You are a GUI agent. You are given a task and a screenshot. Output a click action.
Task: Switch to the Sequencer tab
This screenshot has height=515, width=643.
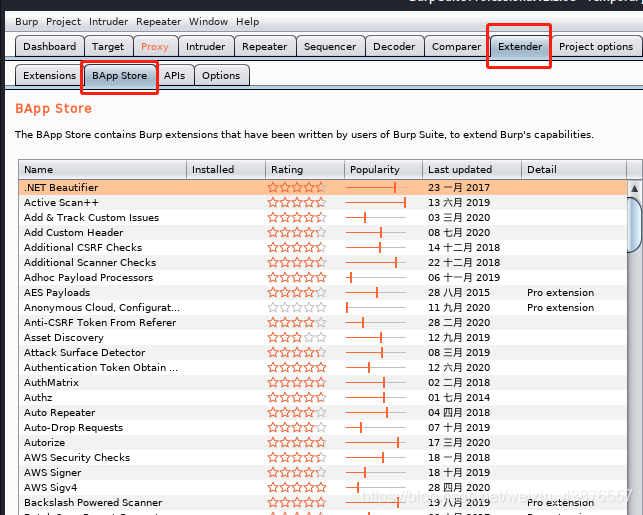click(x=330, y=46)
